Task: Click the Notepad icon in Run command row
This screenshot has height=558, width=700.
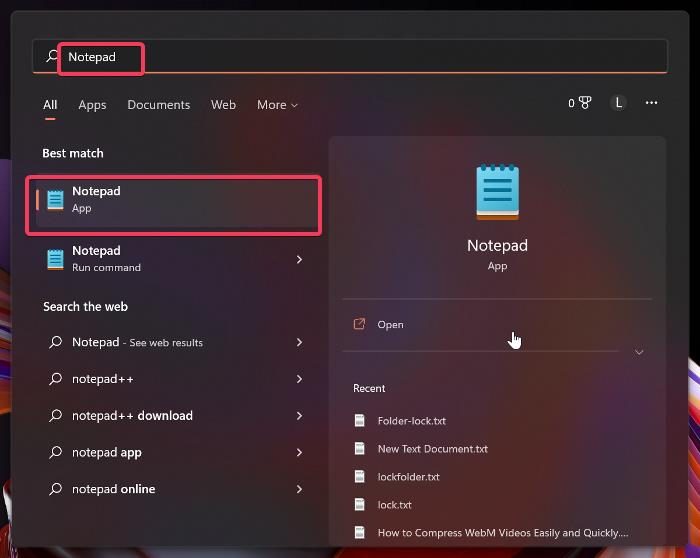Action: pos(55,259)
